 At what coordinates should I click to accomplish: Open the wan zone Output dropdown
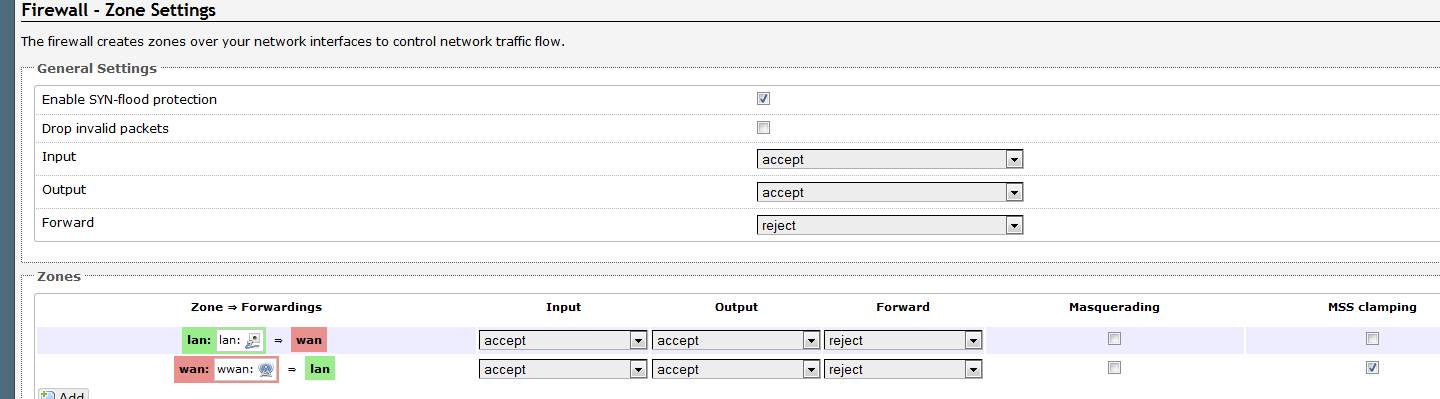736,369
